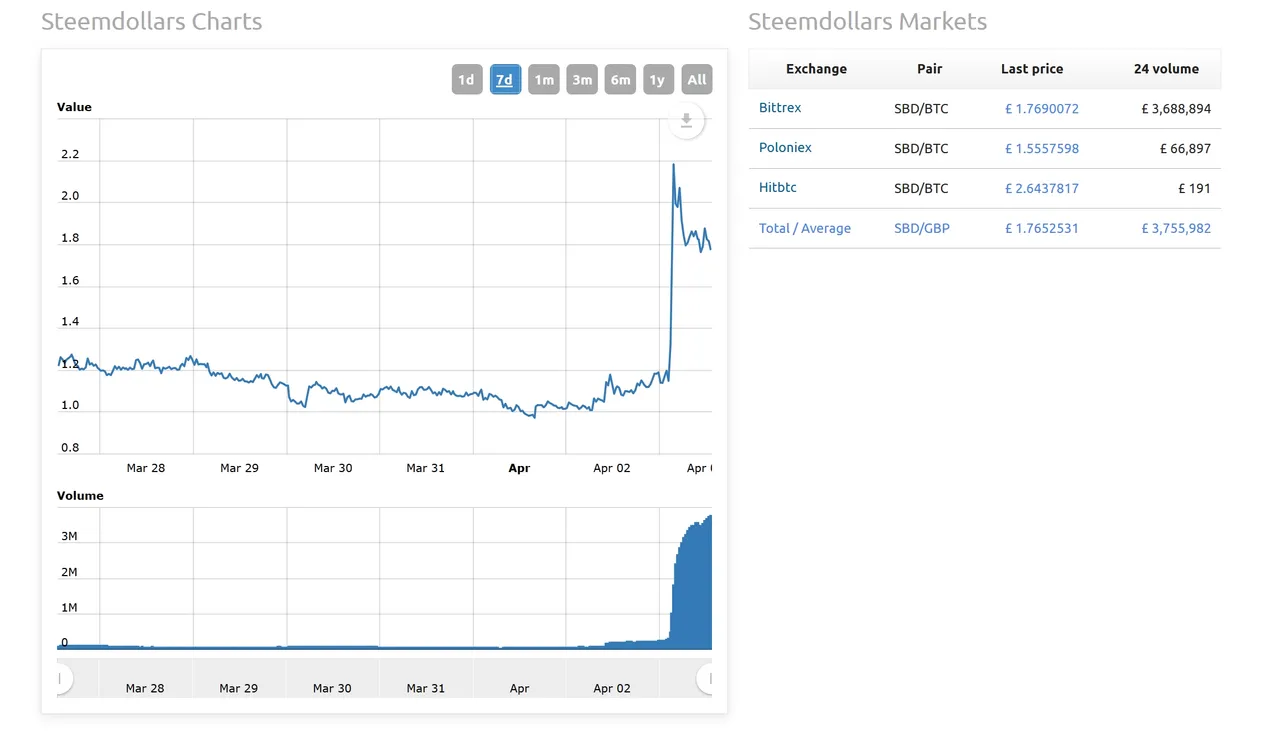The image size is (1280, 731).
Task: Click Poloniex last price £ 1.5557598
Action: (x=1042, y=148)
